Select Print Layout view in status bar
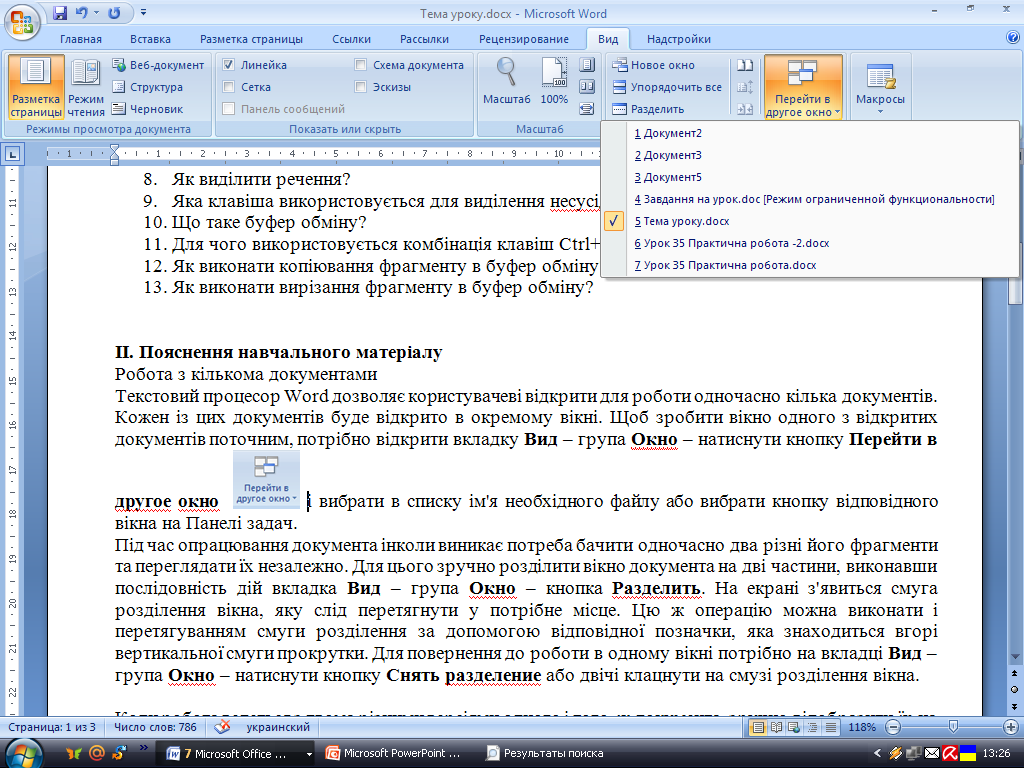The image size is (1024, 768). coord(758,727)
